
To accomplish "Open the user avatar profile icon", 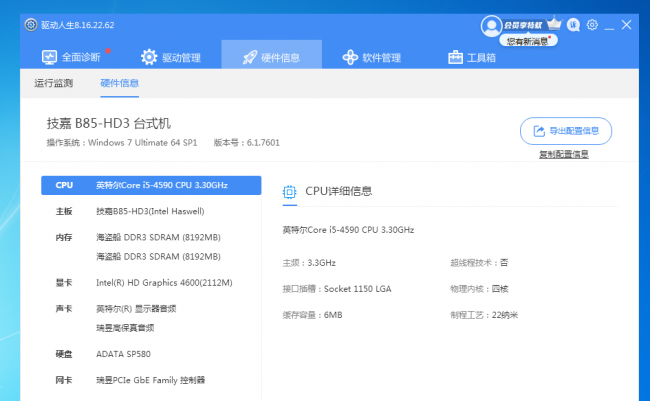I will click(492, 26).
